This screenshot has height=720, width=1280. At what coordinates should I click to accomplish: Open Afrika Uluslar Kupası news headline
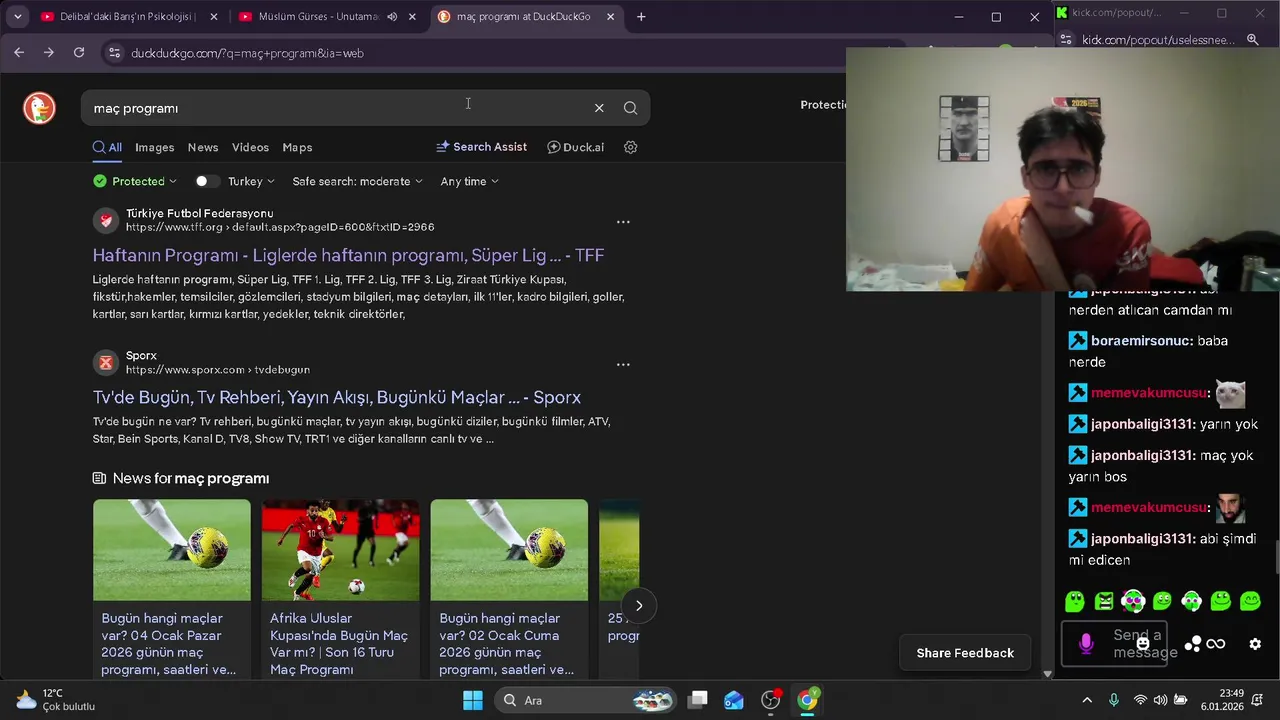coord(340,644)
